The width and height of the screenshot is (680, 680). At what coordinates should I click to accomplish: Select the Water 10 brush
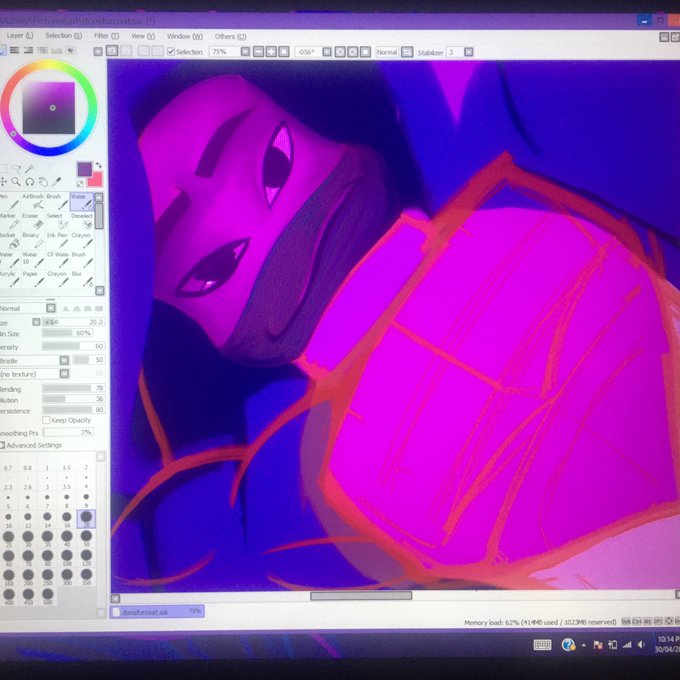(33, 260)
